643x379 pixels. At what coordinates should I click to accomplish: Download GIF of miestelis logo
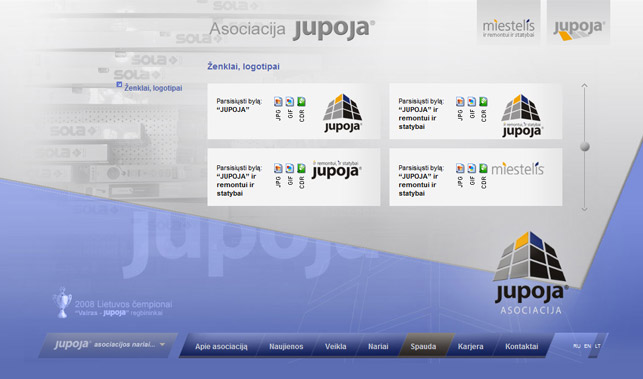click(x=472, y=169)
